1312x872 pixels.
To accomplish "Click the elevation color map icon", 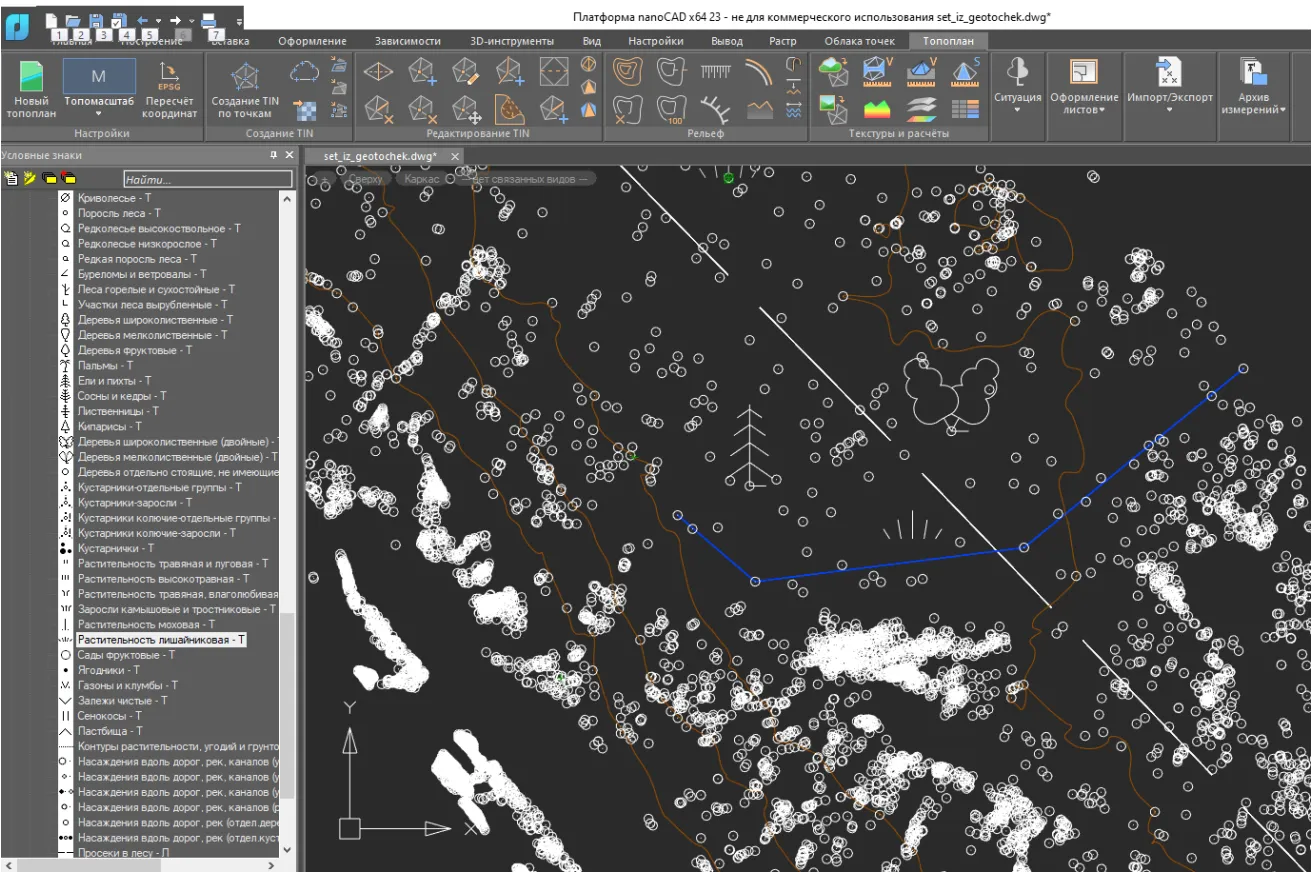I will (x=876, y=108).
